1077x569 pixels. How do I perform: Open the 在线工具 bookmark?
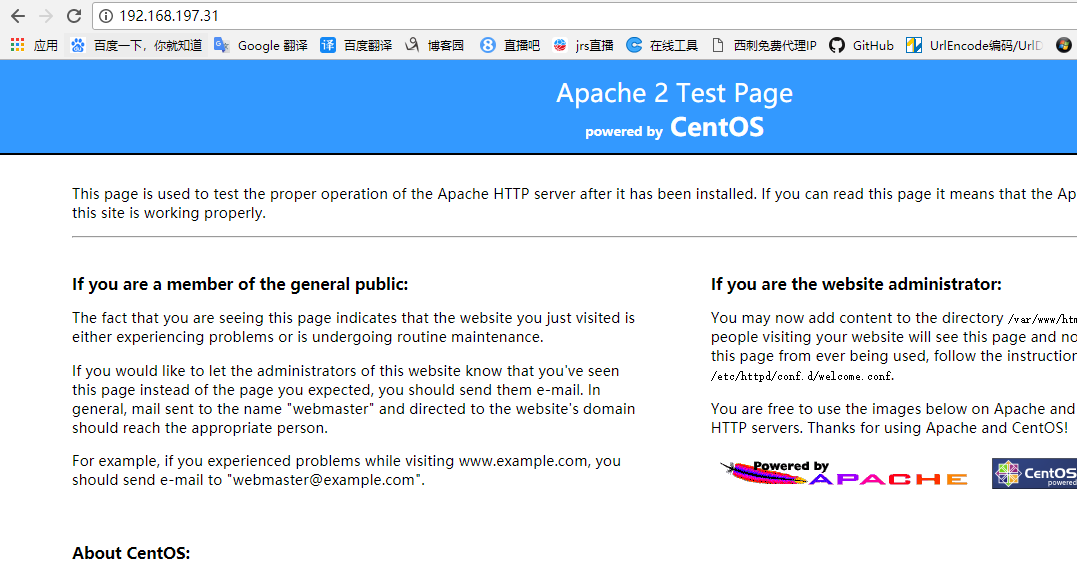coord(663,45)
